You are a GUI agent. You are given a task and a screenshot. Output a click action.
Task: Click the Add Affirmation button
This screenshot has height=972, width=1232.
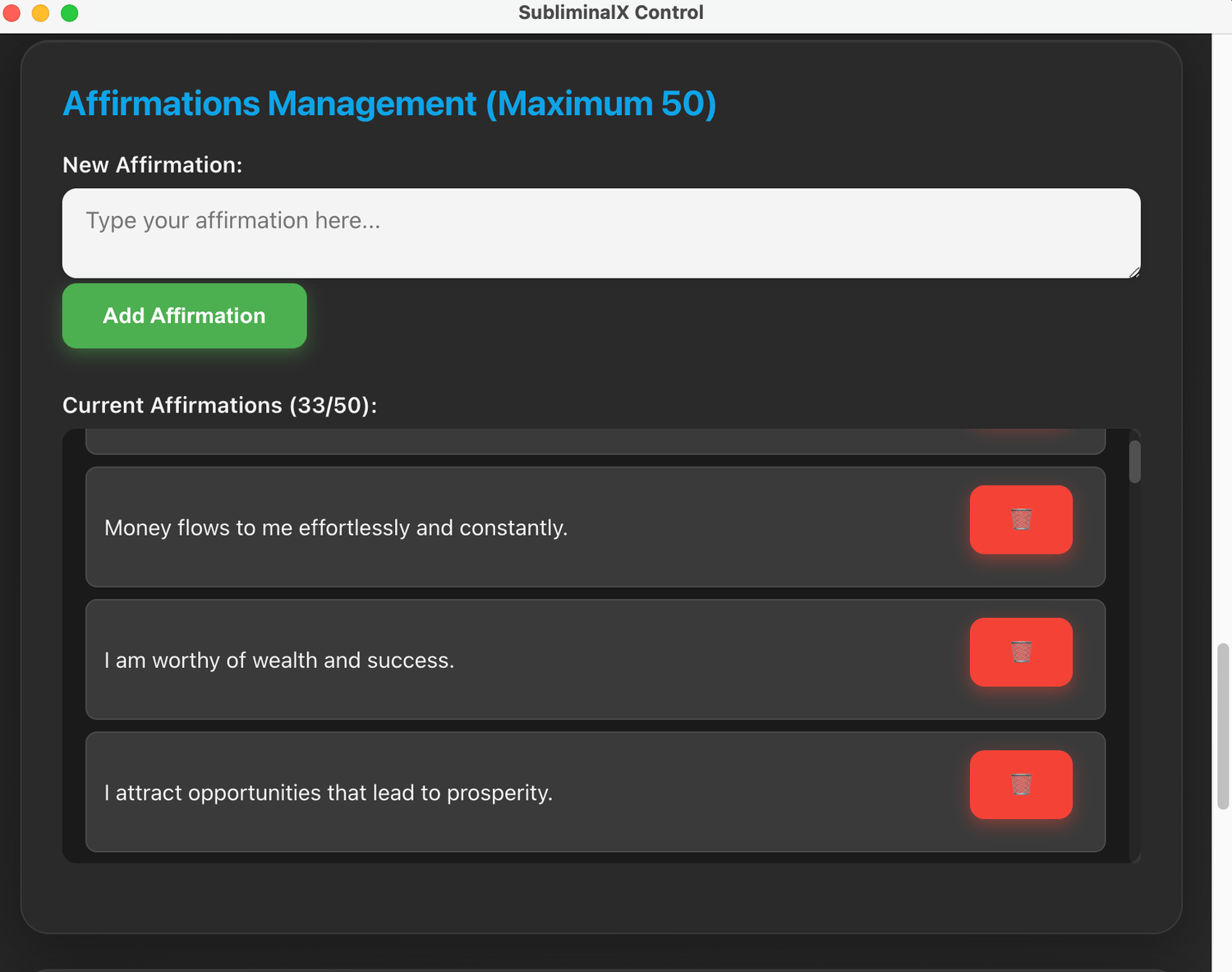184,316
